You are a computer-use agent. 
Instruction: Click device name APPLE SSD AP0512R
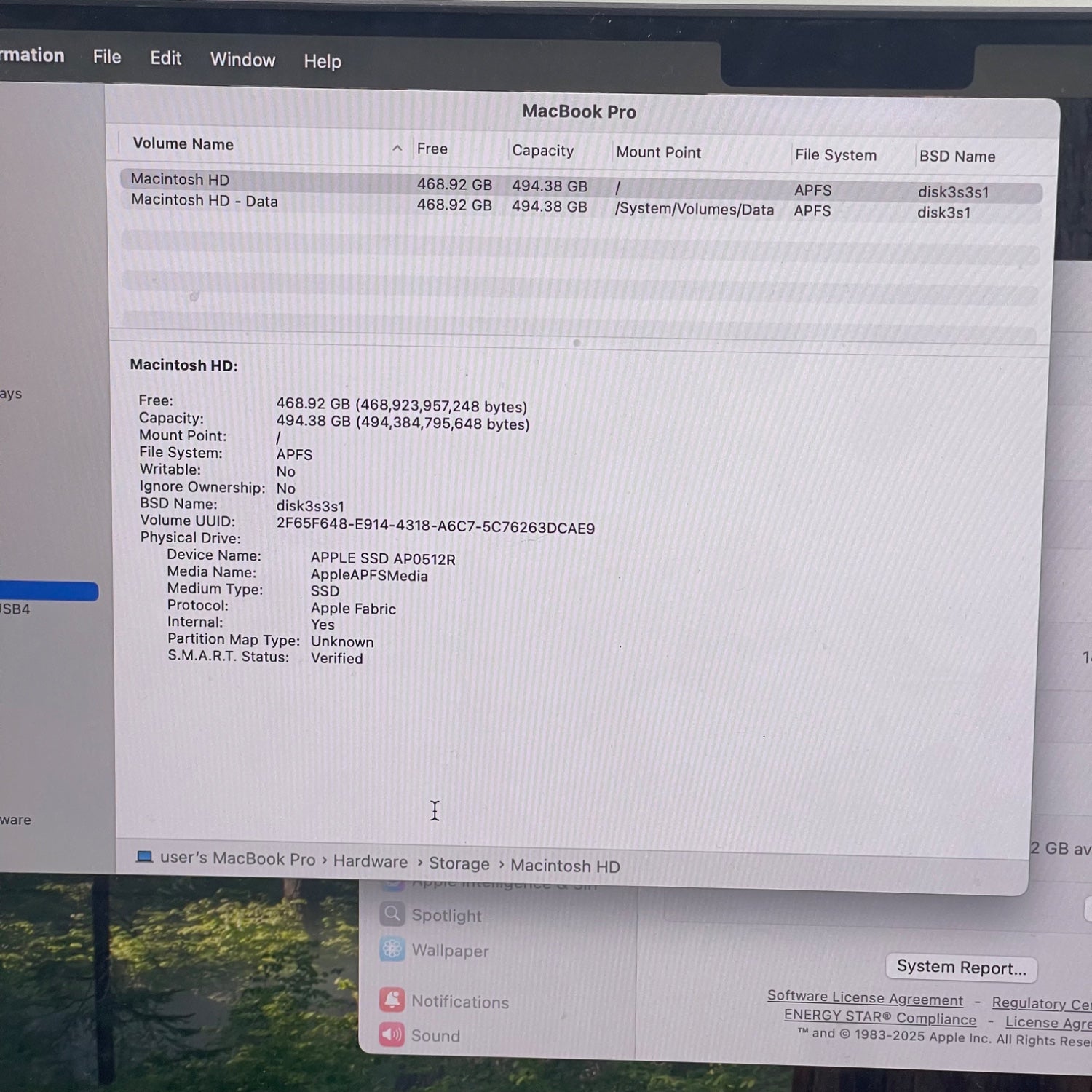point(383,559)
